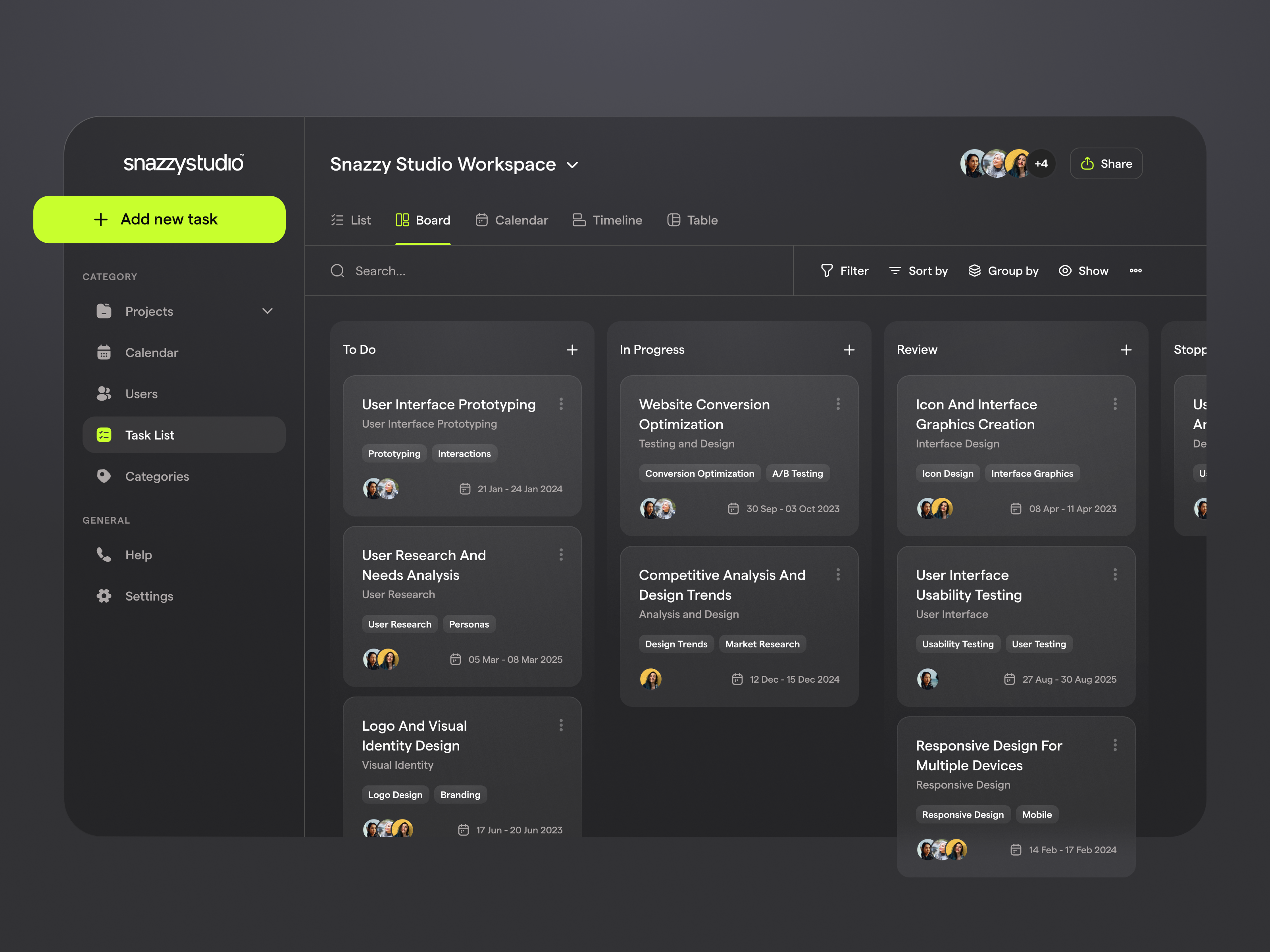Click avatars on User Interface Prototyping card
Image resolution: width=1270 pixels, height=952 pixels.
pos(381,489)
